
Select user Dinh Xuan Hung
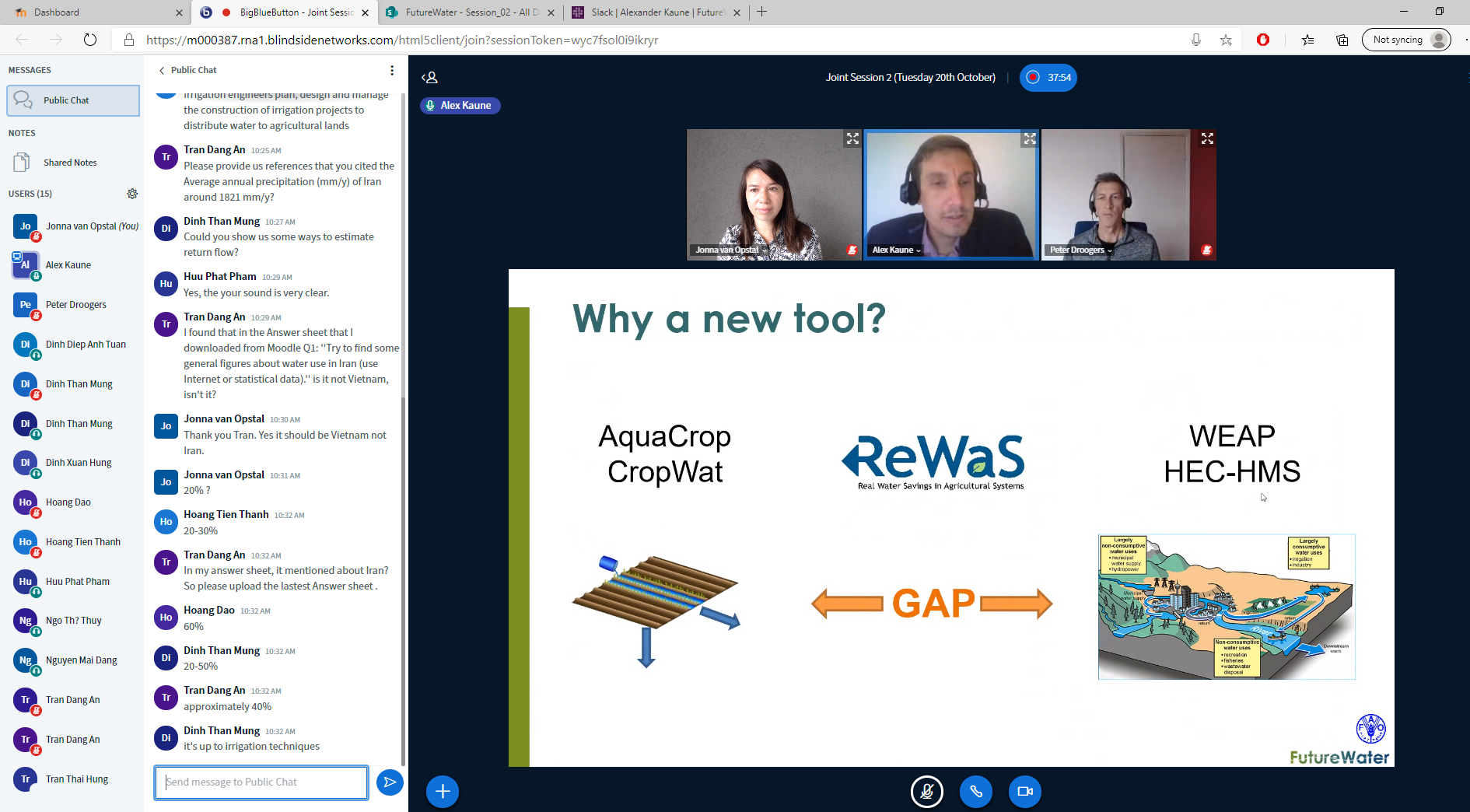(72, 463)
